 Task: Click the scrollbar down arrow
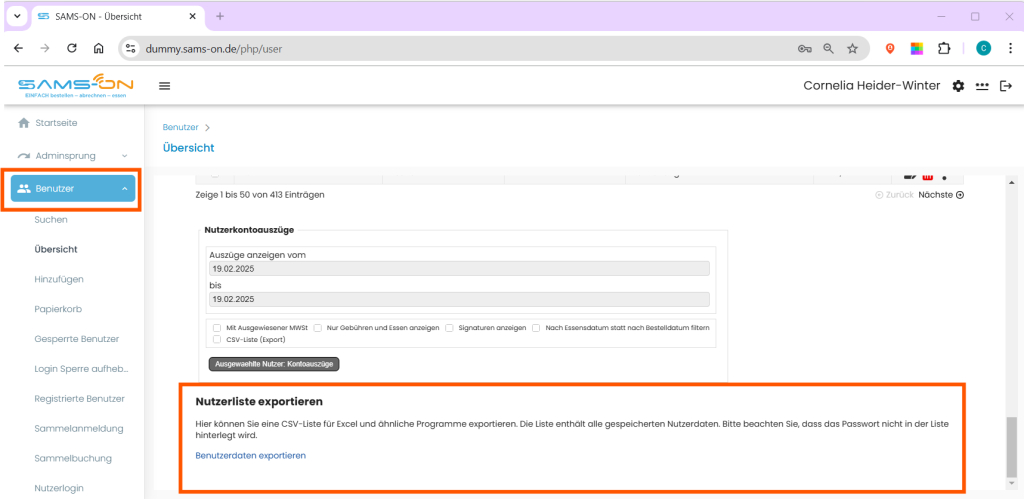(1012, 483)
